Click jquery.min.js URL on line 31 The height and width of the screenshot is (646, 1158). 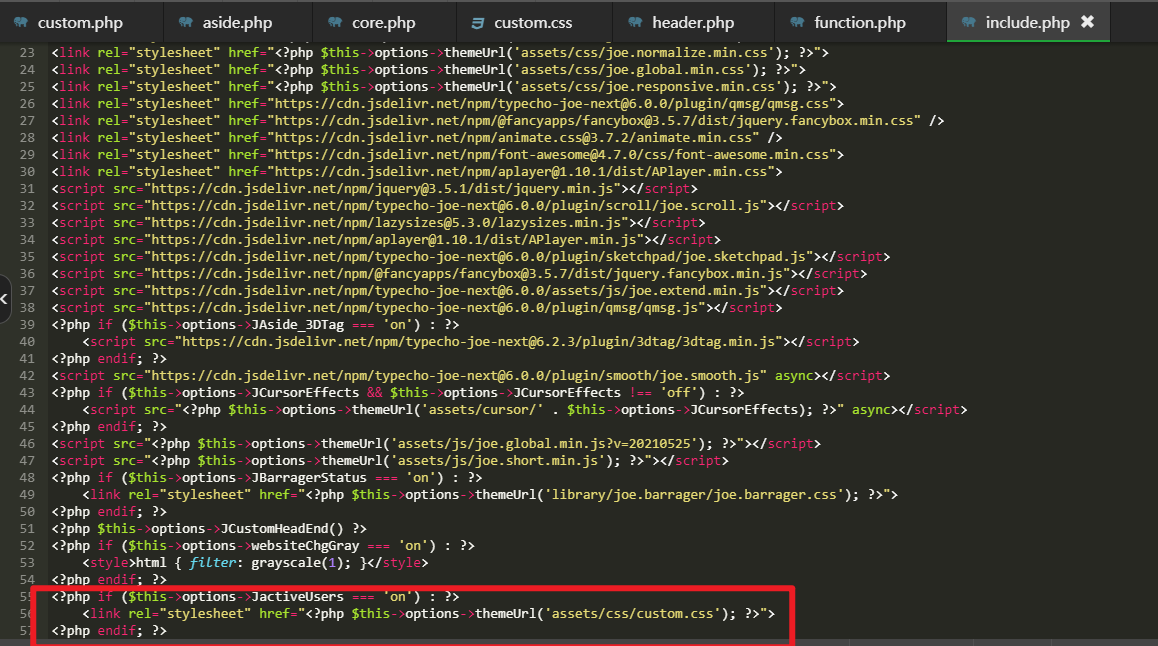382,188
